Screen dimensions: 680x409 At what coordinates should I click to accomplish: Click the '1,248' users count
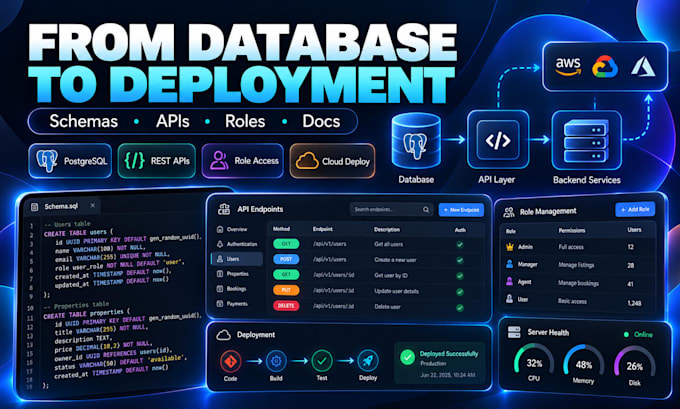(x=634, y=303)
